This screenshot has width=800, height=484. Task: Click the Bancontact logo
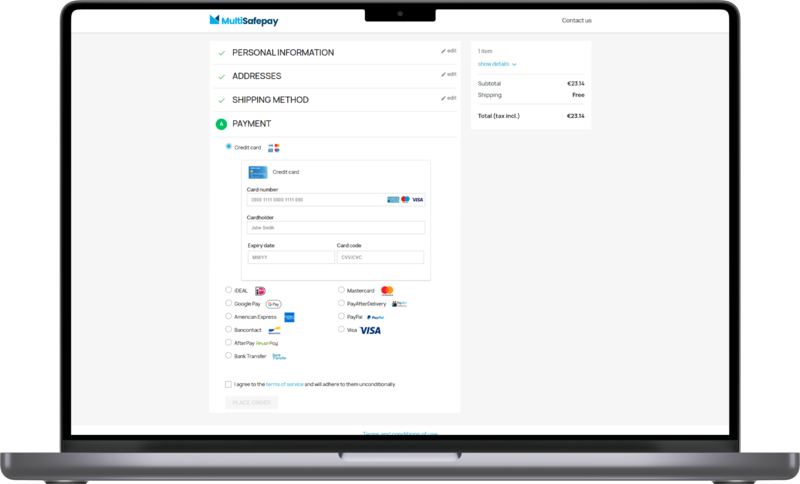coord(274,330)
